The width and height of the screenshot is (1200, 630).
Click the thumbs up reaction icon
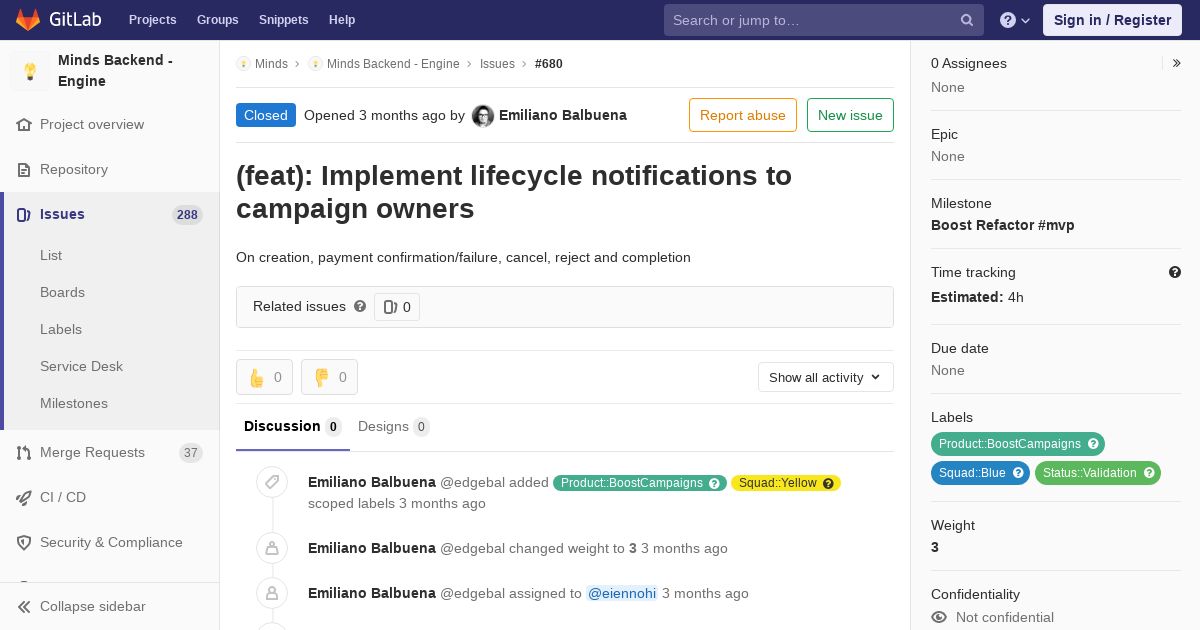257,377
